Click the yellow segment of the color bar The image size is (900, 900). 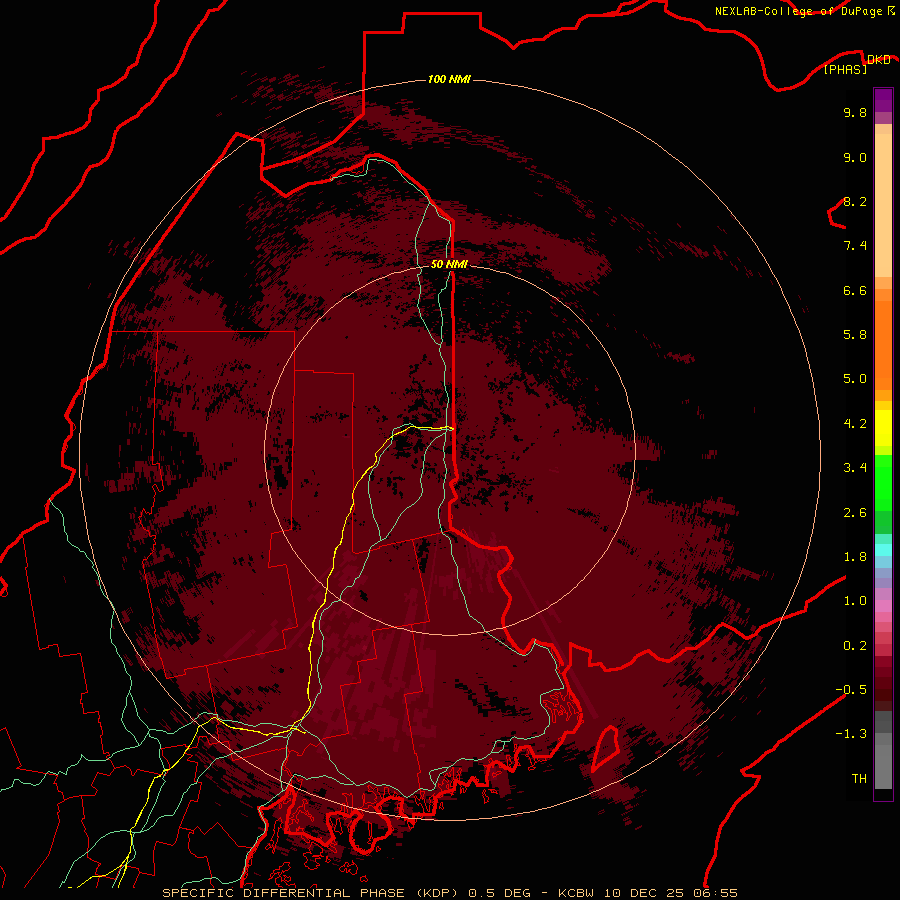pyautogui.click(x=883, y=428)
